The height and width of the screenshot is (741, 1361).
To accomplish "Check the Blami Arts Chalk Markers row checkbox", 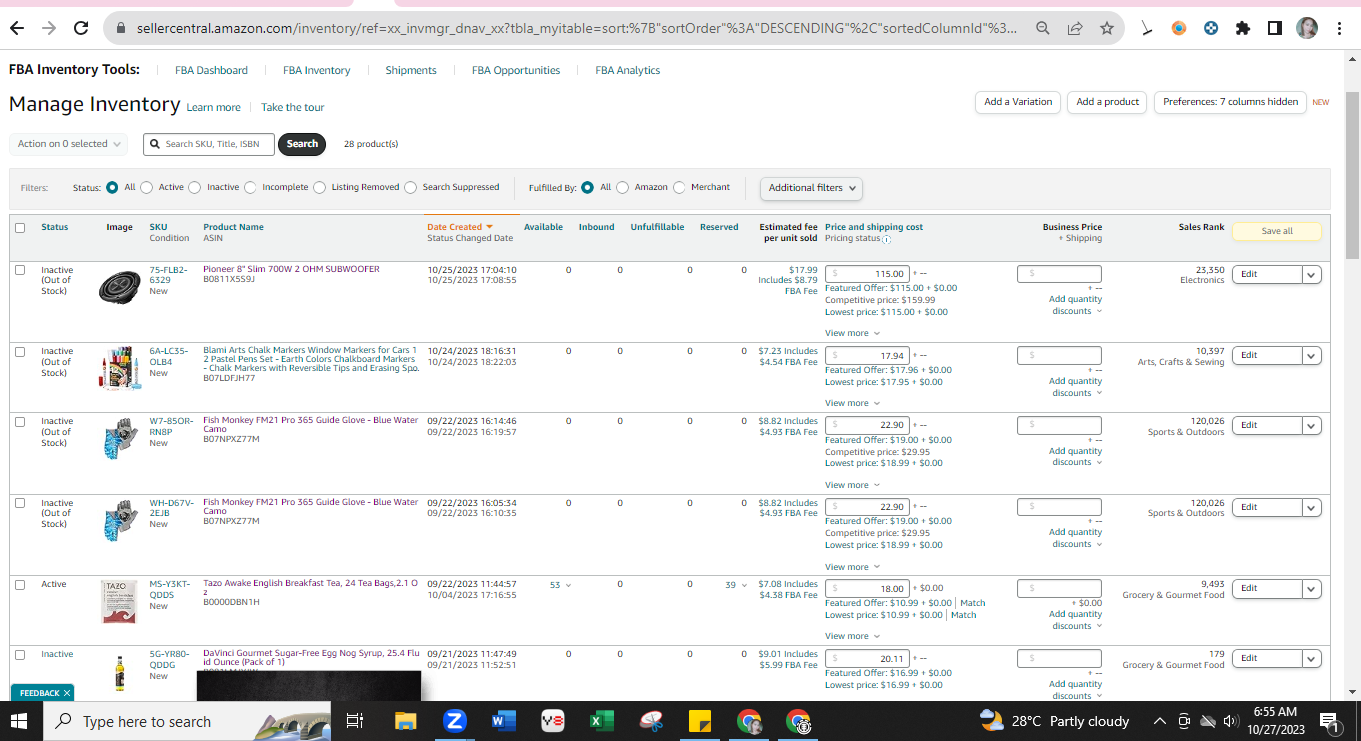I will point(20,352).
